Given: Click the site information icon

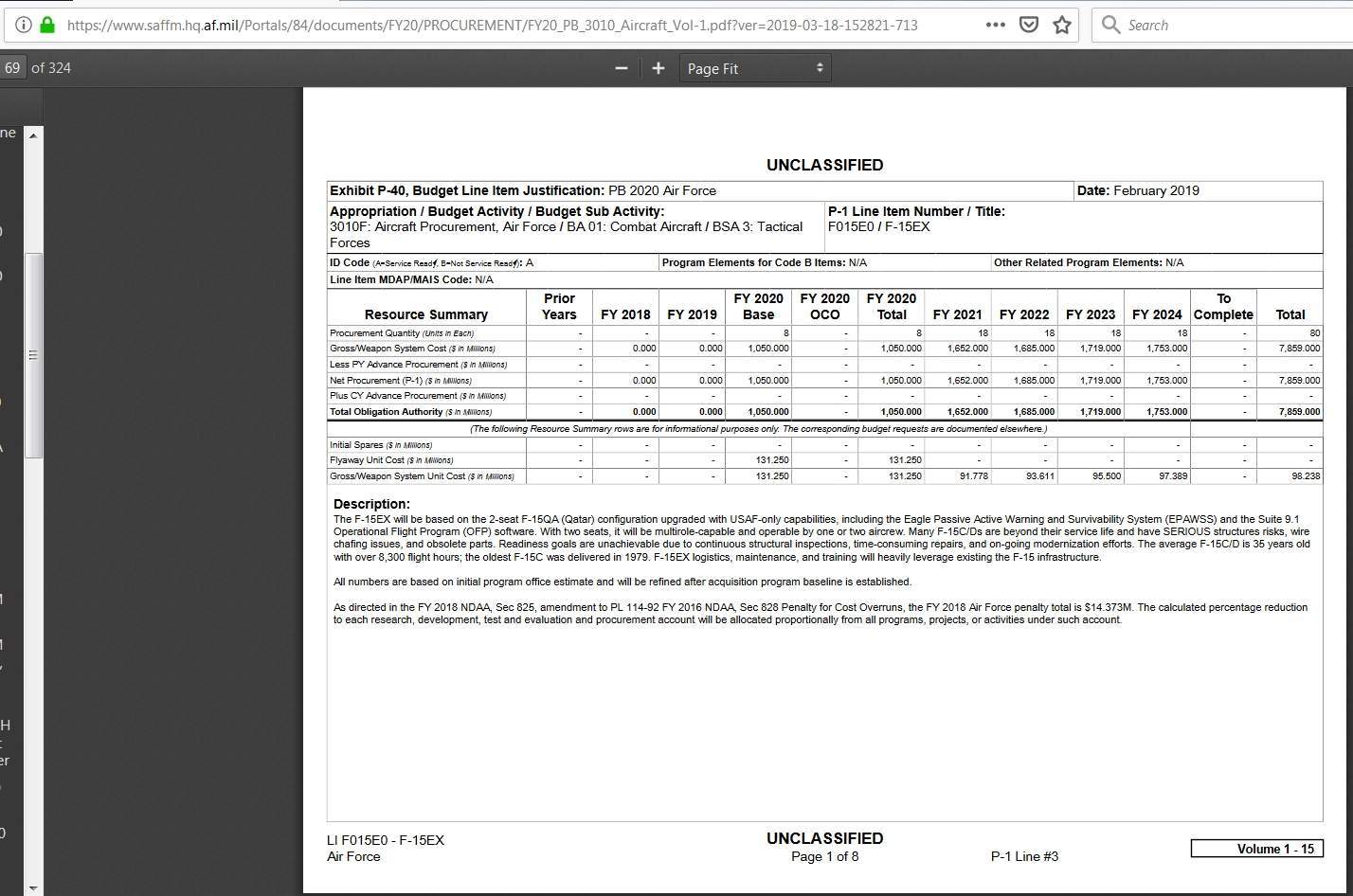Looking at the screenshot, I should click(24, 26).
